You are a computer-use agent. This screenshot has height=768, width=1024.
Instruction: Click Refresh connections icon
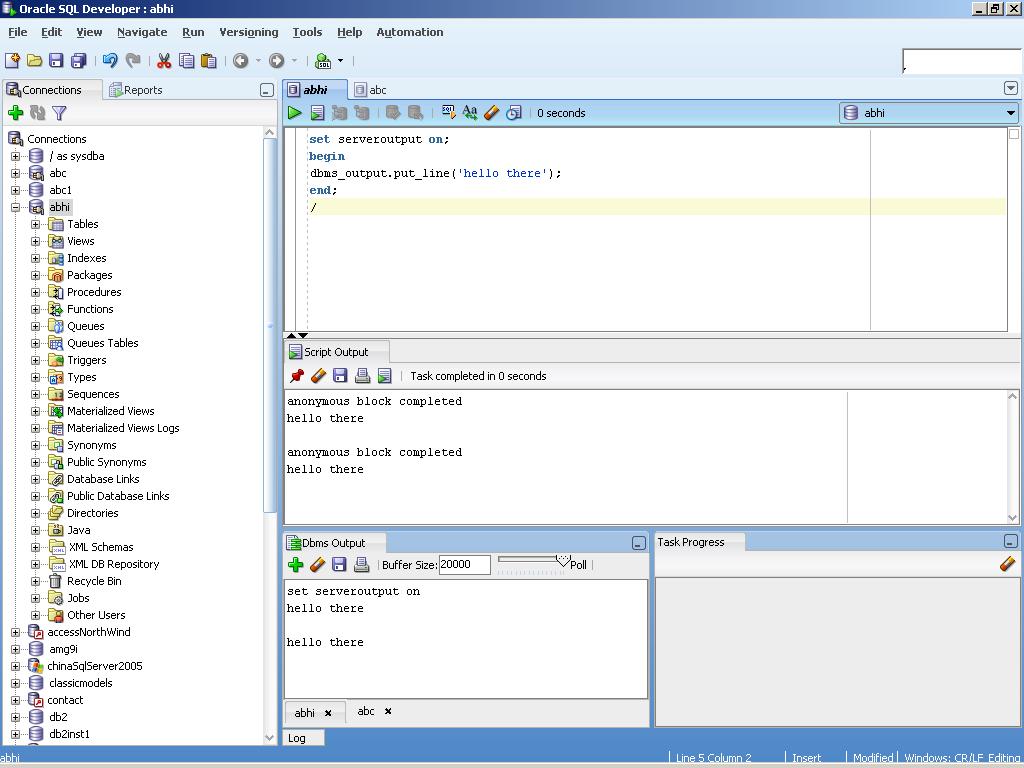click(38, 113)
